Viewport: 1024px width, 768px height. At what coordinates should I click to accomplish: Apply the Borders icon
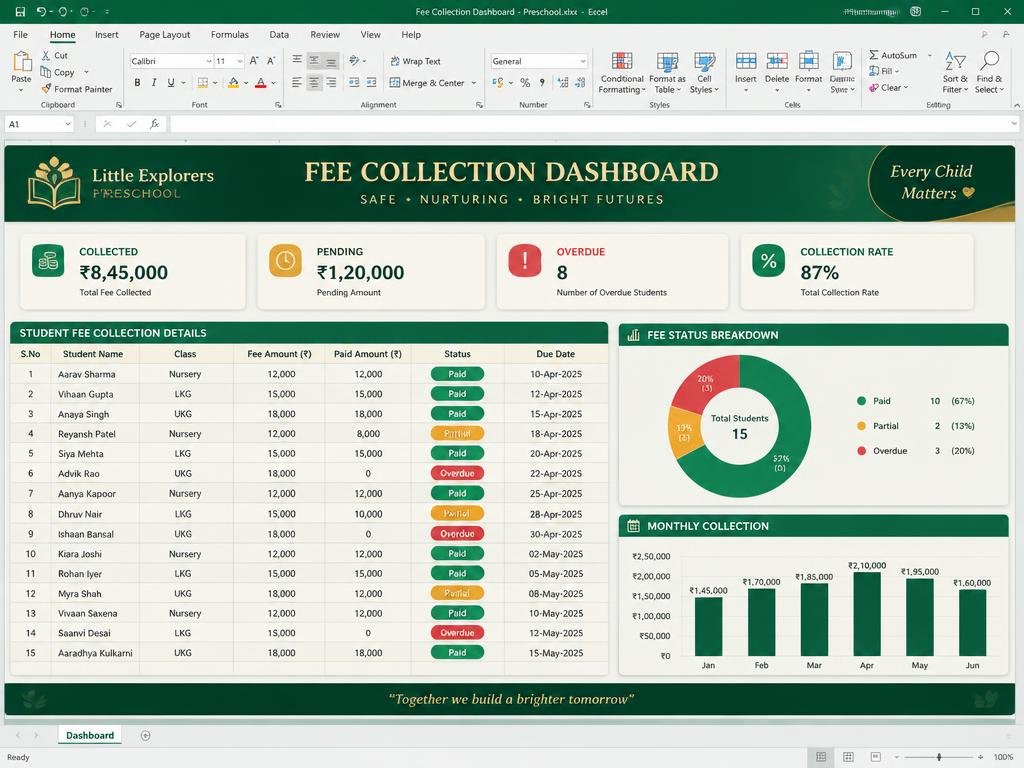203,82
